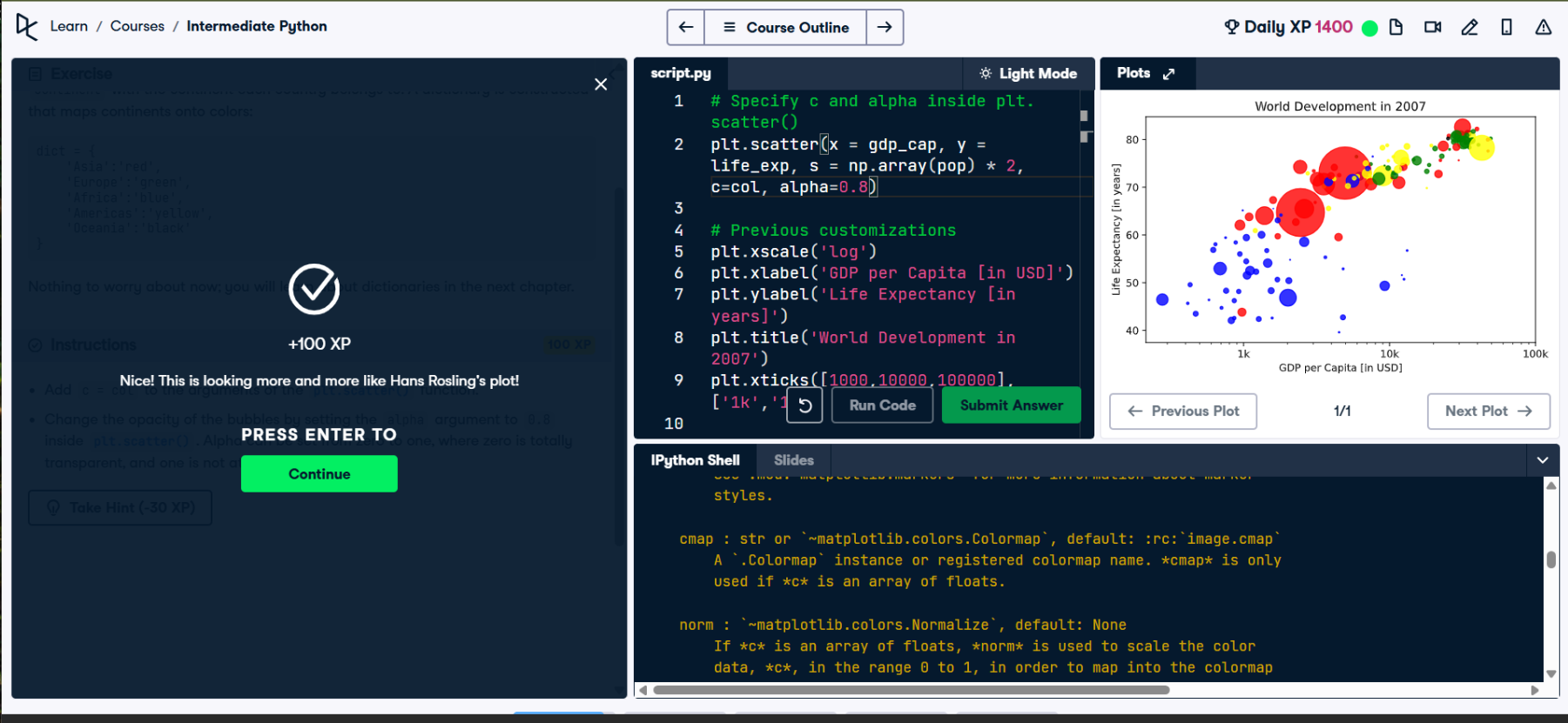Screen dimensions: 1568x723
Task: Click the green Continue button
Action: pyautogui.click(x=320, y=474)
